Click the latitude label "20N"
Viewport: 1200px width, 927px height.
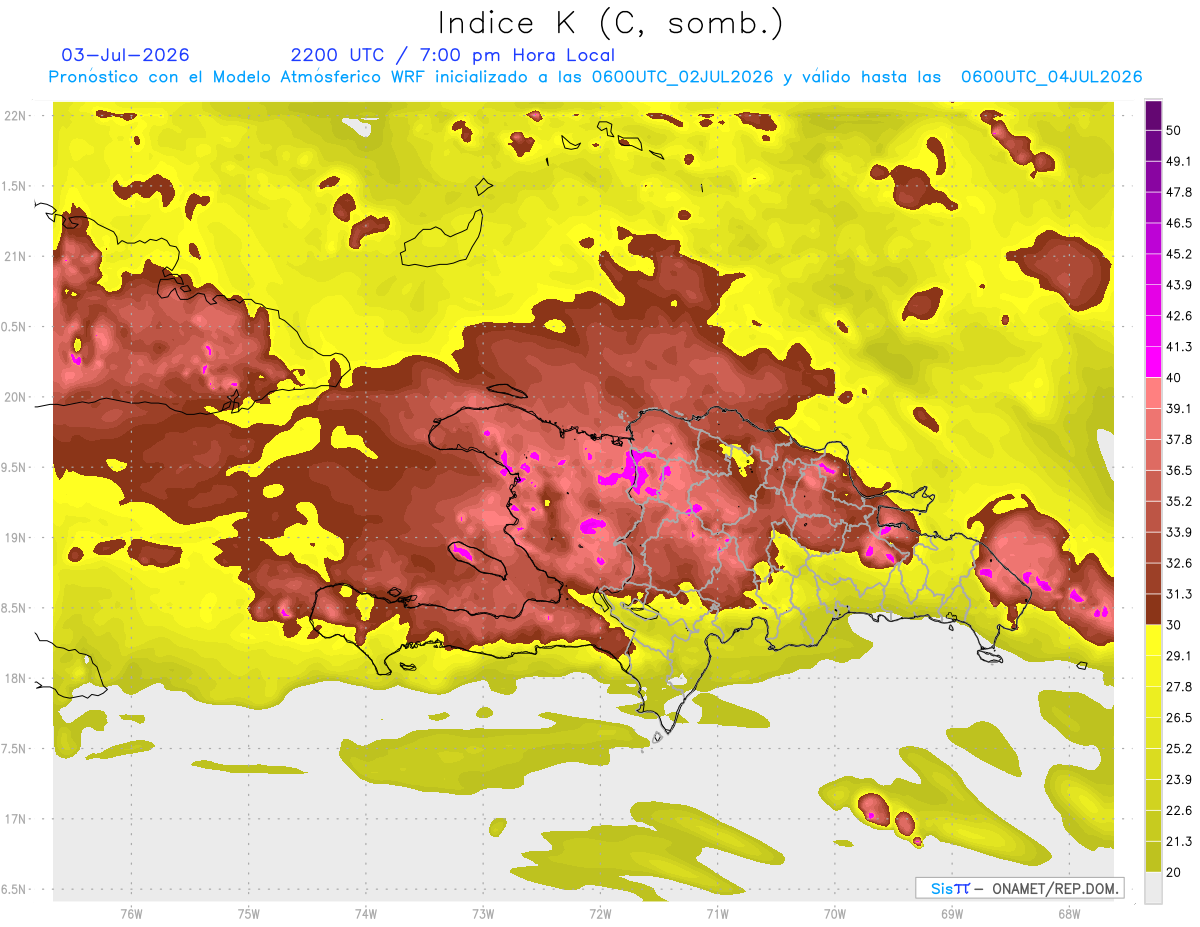click(16, 397)
